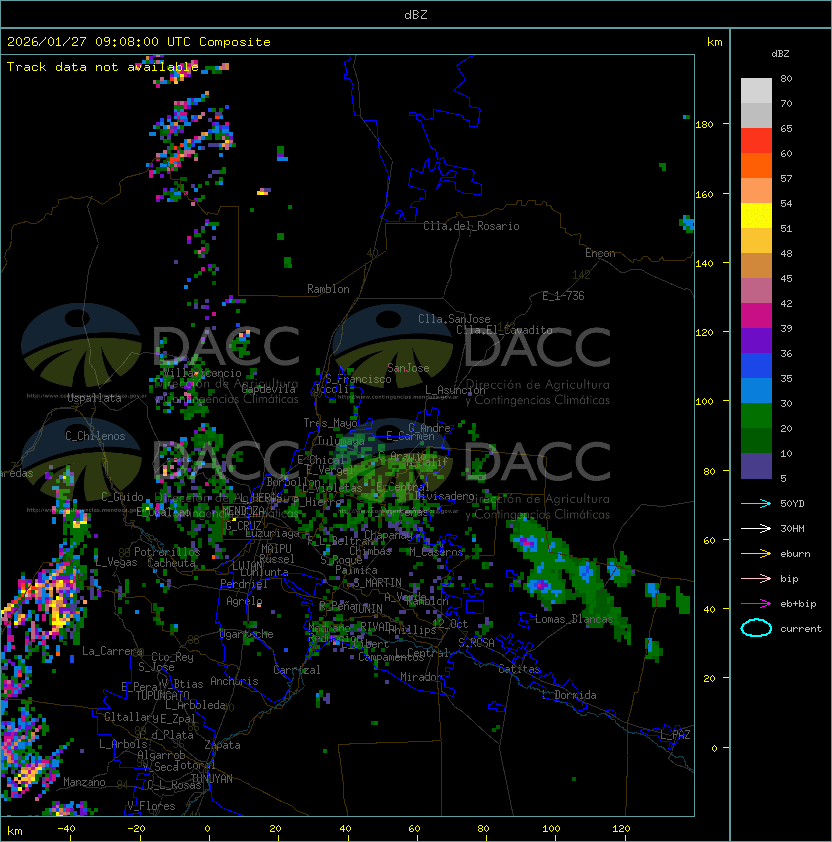
Task: Click the -40 km horizontal axis tick
Action: tap(66, 829)
